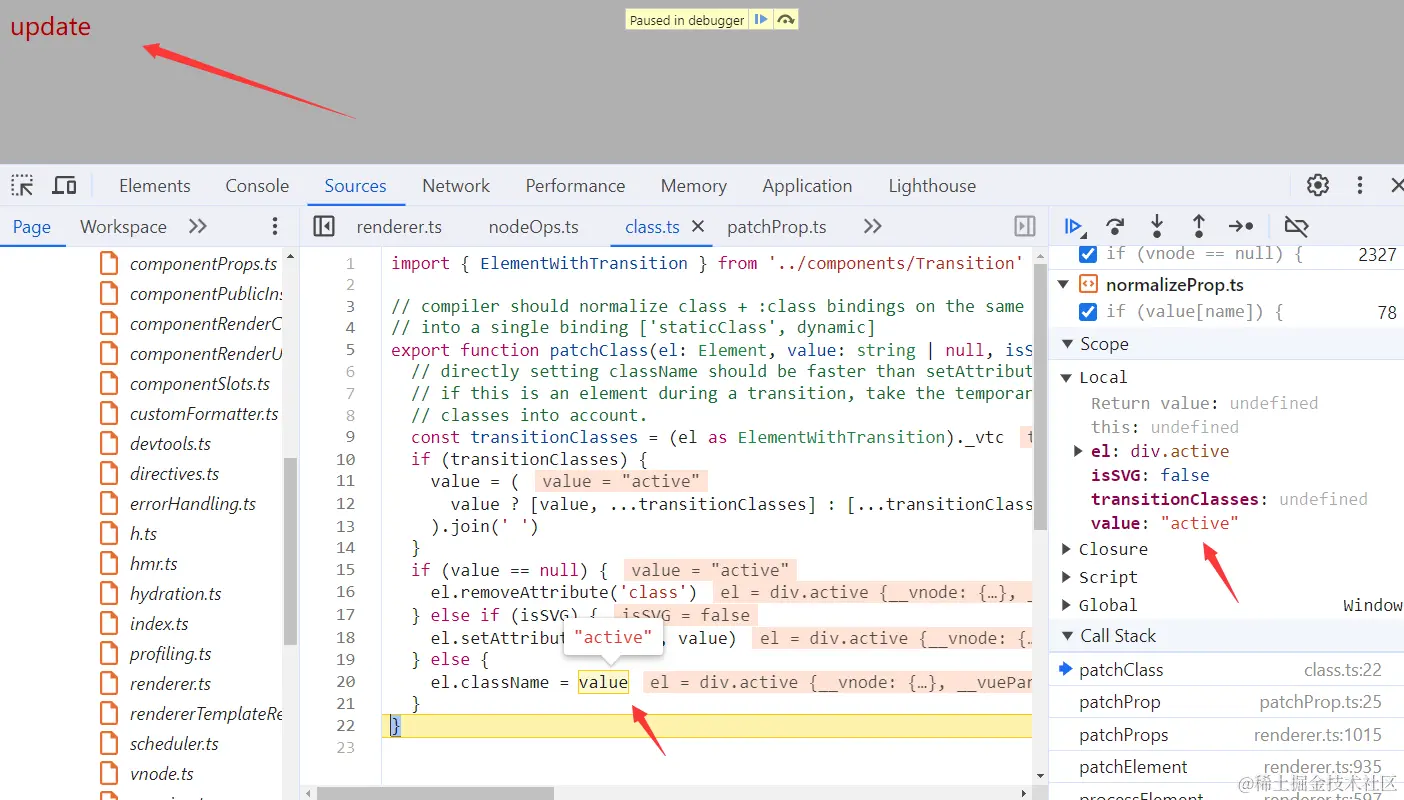This screenshot has width=1404, height=800.
Task: Step out of current function
Action: pyautogui.click(x=1198, y=226)
